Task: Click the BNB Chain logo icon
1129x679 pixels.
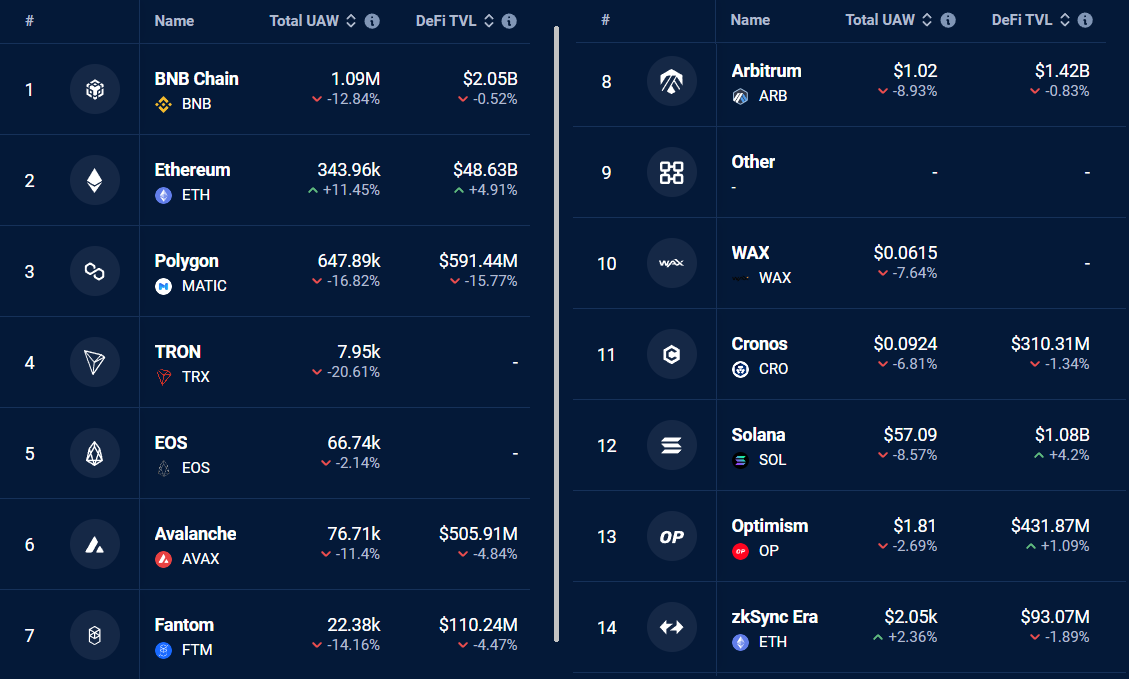Action: 95,89
